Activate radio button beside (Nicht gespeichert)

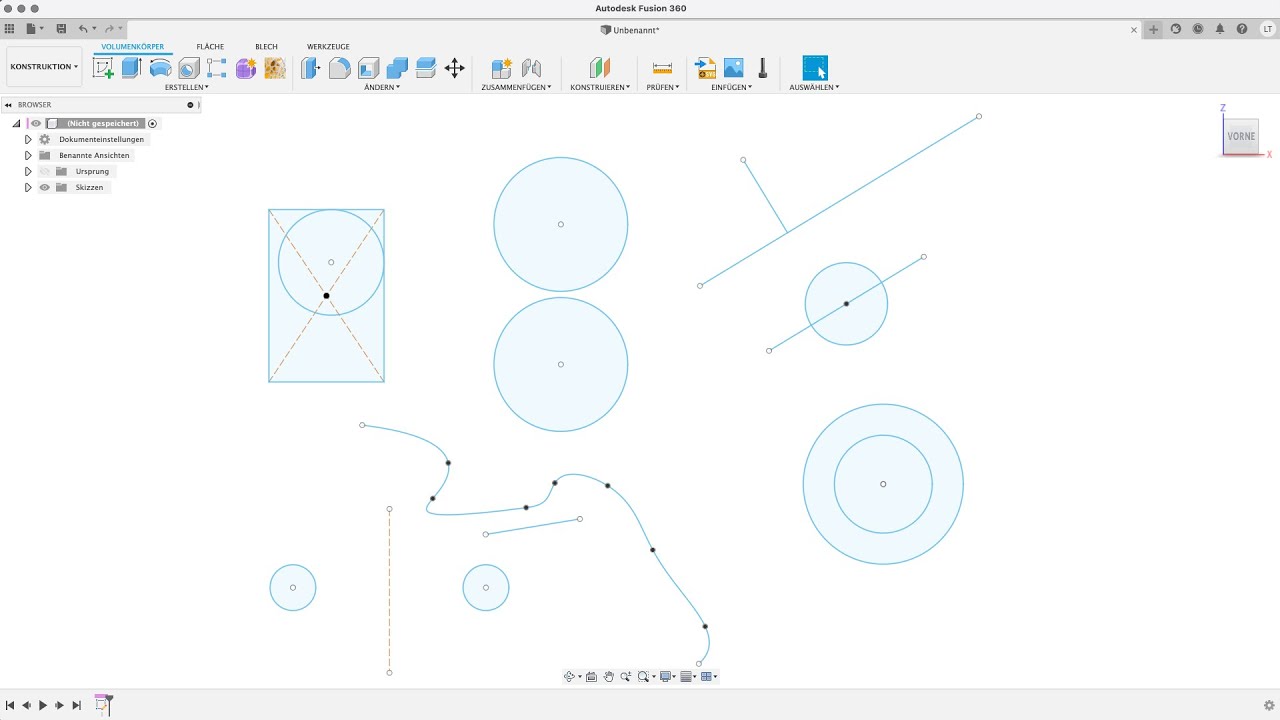(x=153, y=123)
